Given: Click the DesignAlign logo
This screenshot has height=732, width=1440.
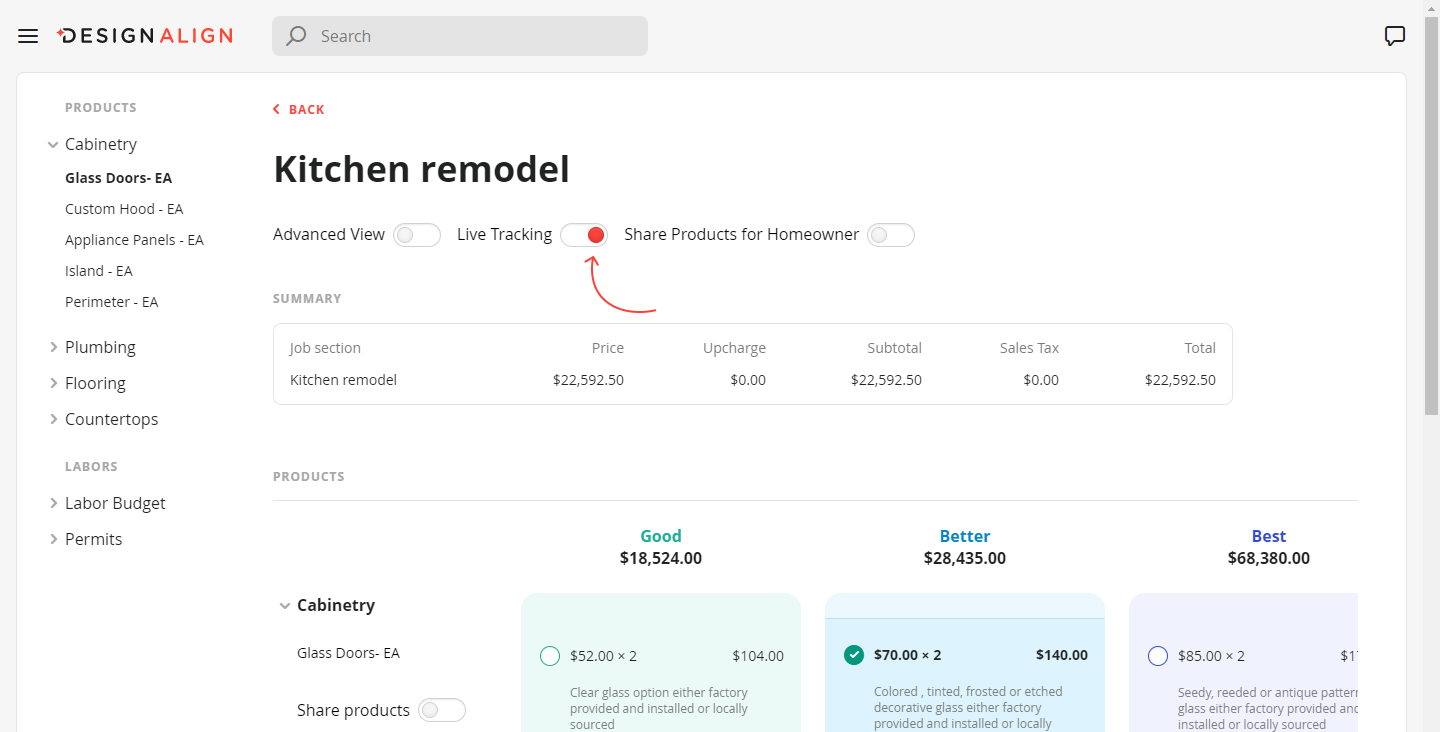Looking at the screenshot, I should [x=145, y=36].
